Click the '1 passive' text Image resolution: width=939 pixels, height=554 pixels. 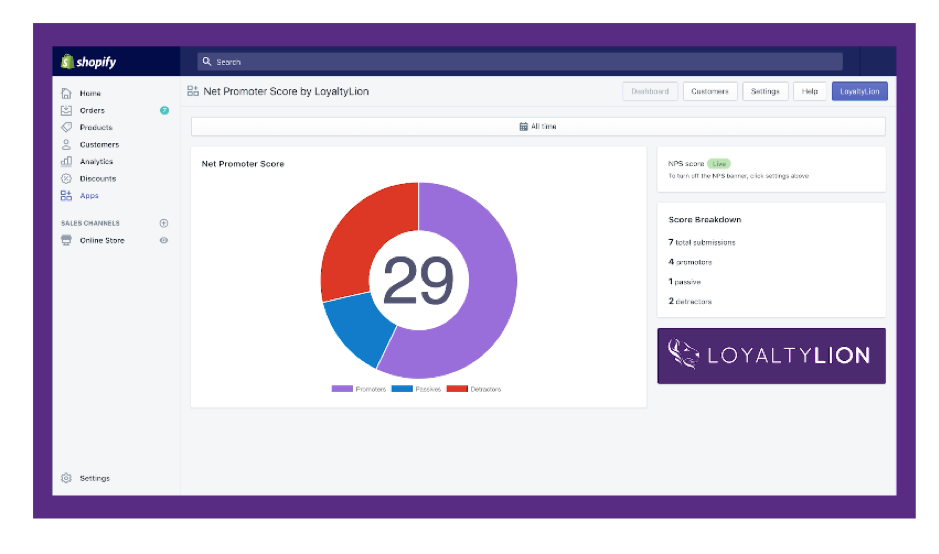coord(684,281)
